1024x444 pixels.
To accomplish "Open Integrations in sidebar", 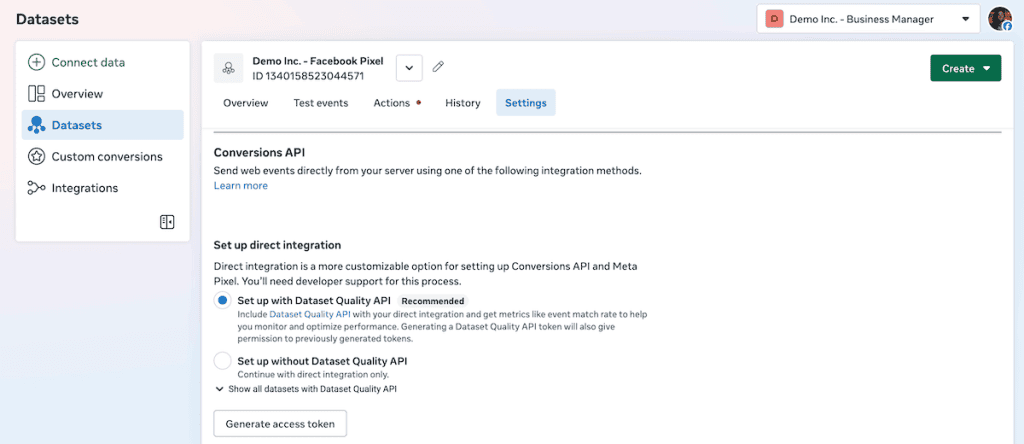I will (103, 188).
